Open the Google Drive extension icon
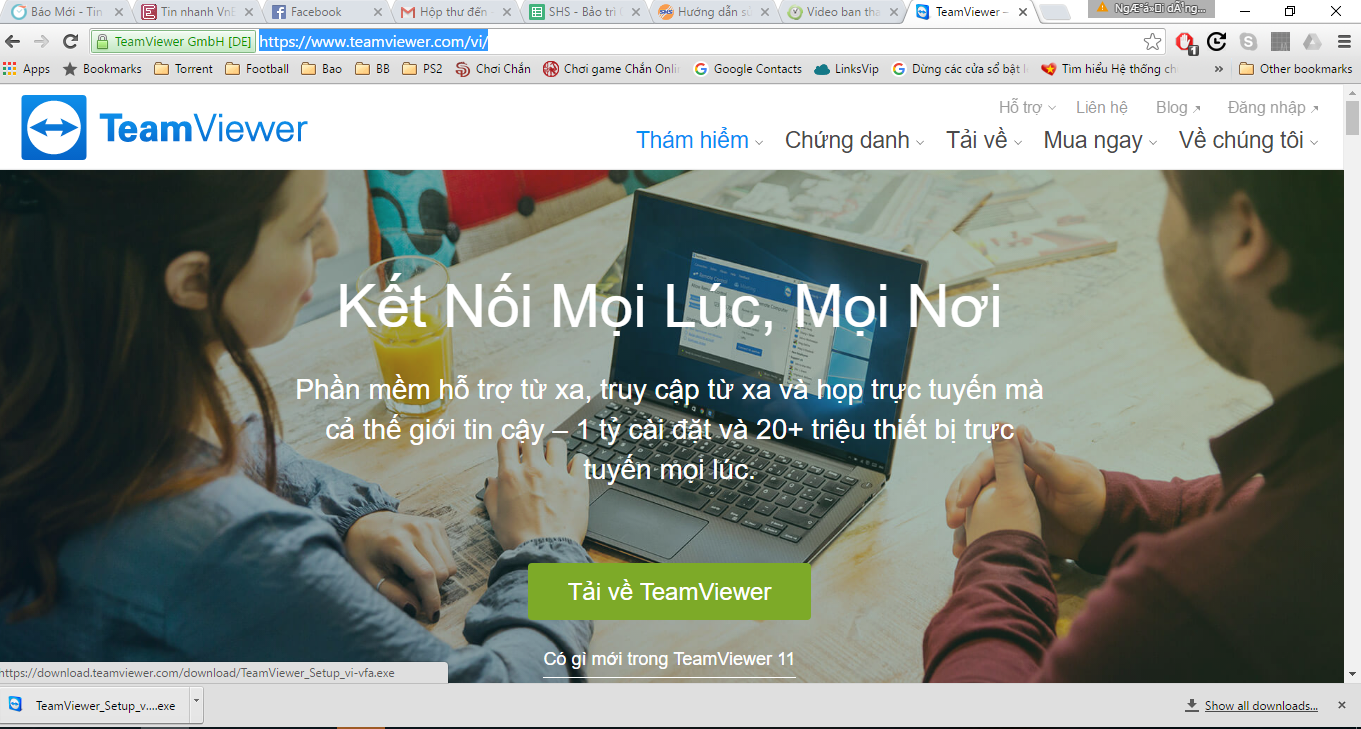 tap(1312, 42)
